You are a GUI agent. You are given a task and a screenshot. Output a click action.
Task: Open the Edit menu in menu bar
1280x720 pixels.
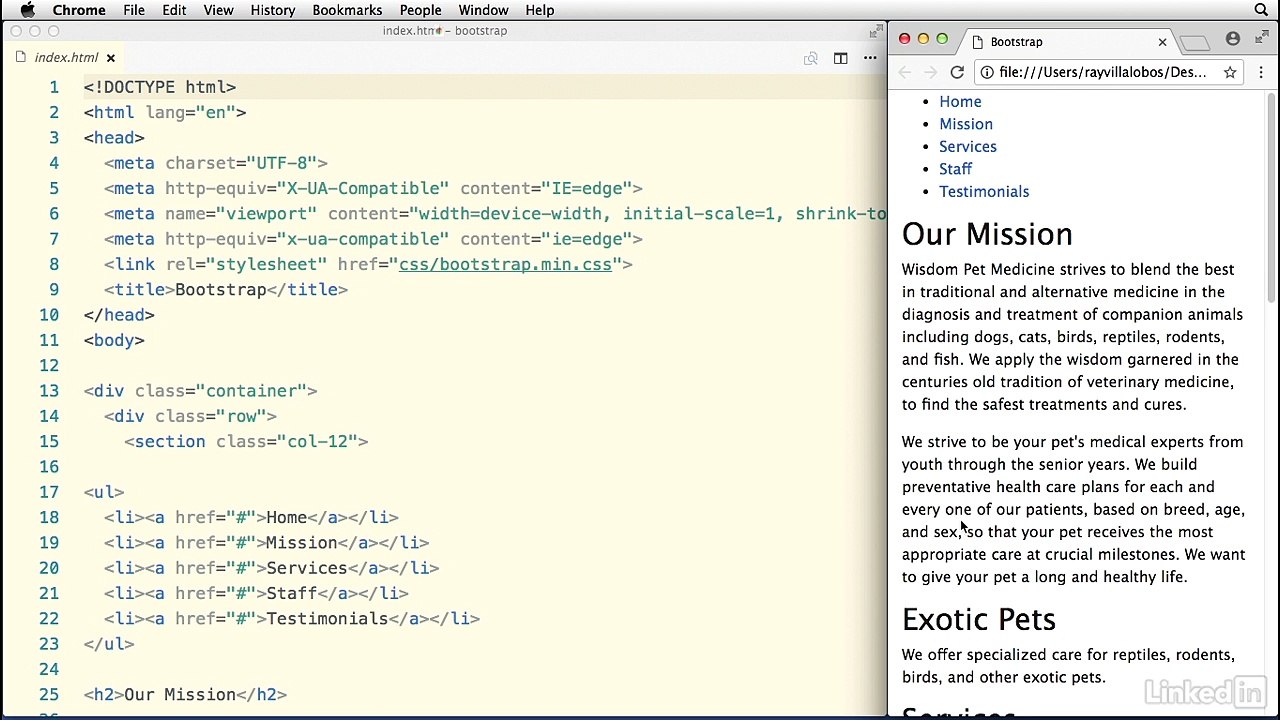tap(174, 10)
